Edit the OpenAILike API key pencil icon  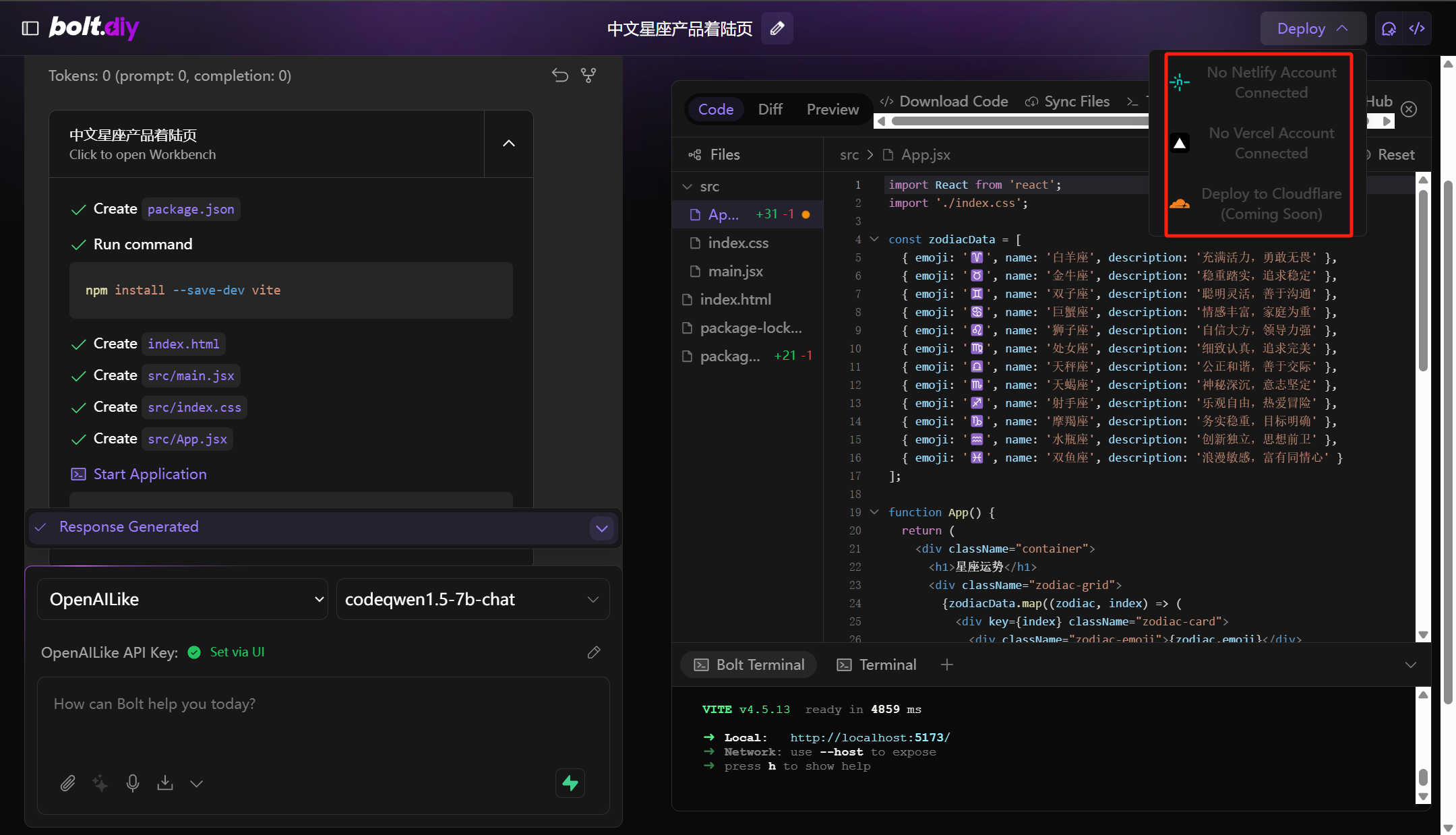click(x=594, y=652)
